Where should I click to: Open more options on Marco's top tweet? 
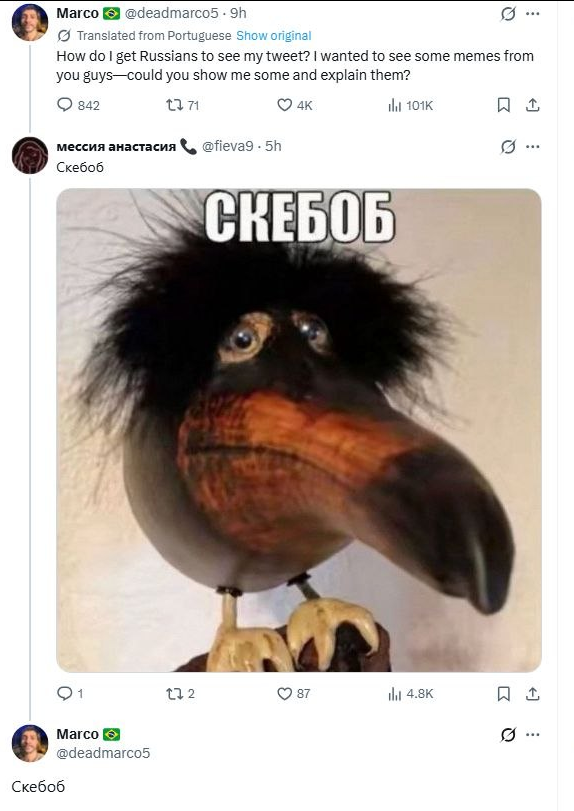533,14
